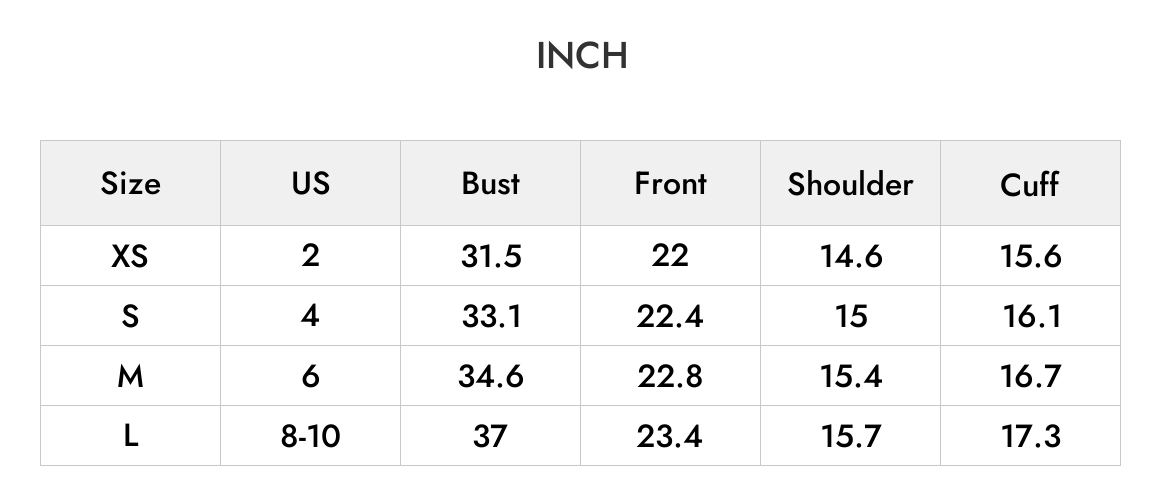Select the 34.6 bust value for M

coord(491,376)
